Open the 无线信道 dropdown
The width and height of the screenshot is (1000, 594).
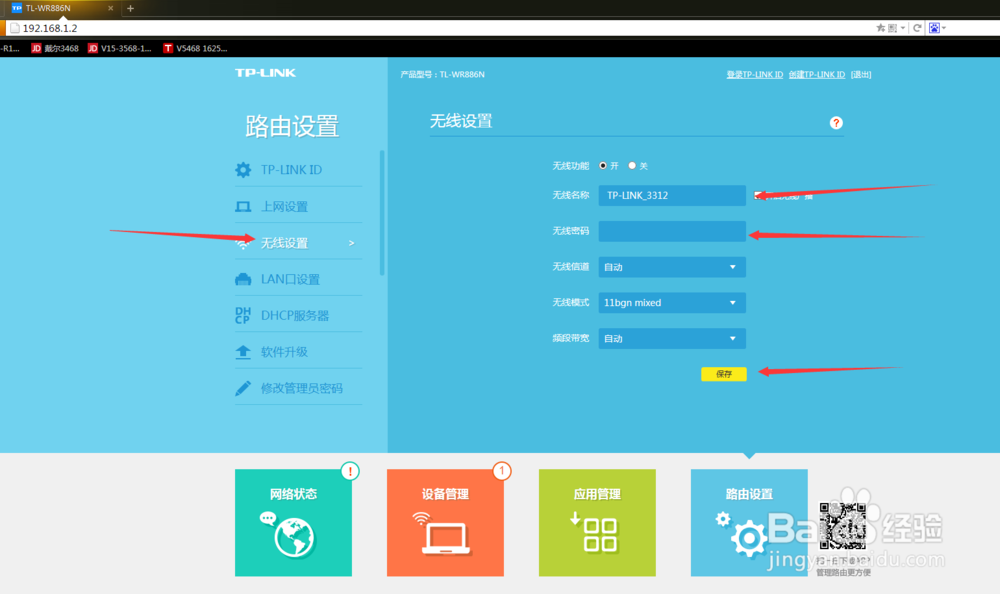672,267
